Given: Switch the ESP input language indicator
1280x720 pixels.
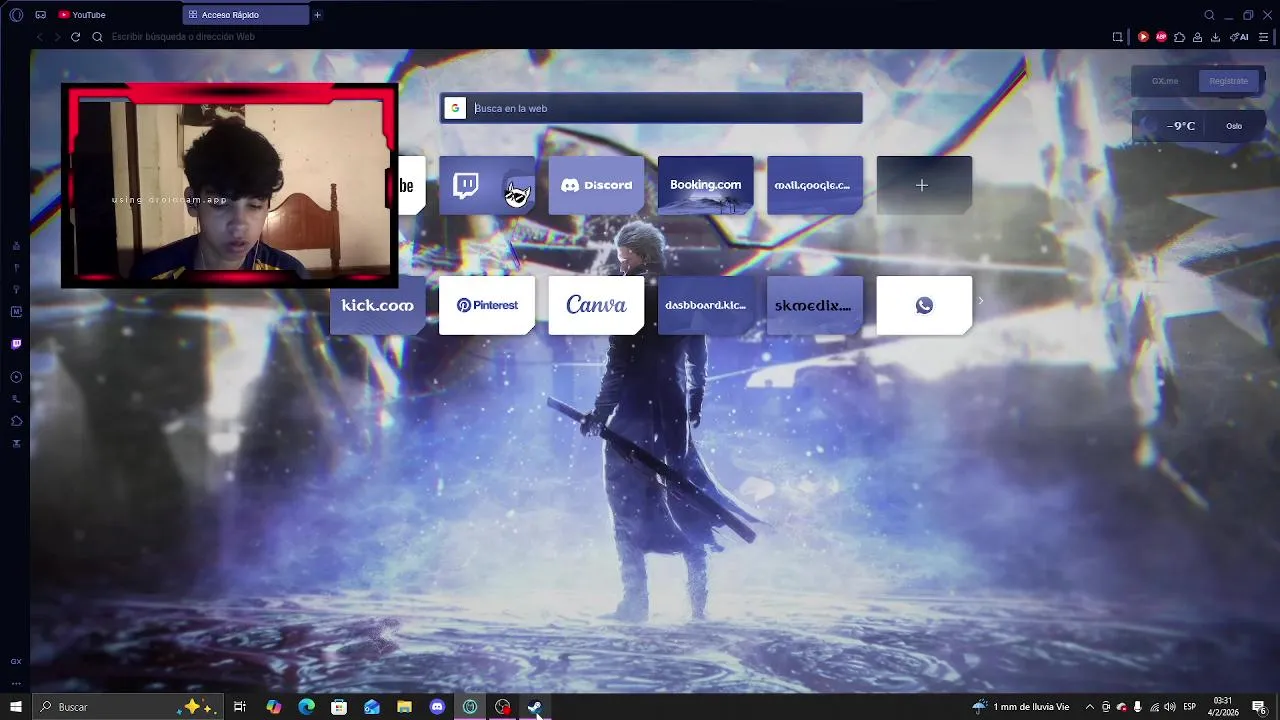Looking at the screenshot, I should [1190, 707].
